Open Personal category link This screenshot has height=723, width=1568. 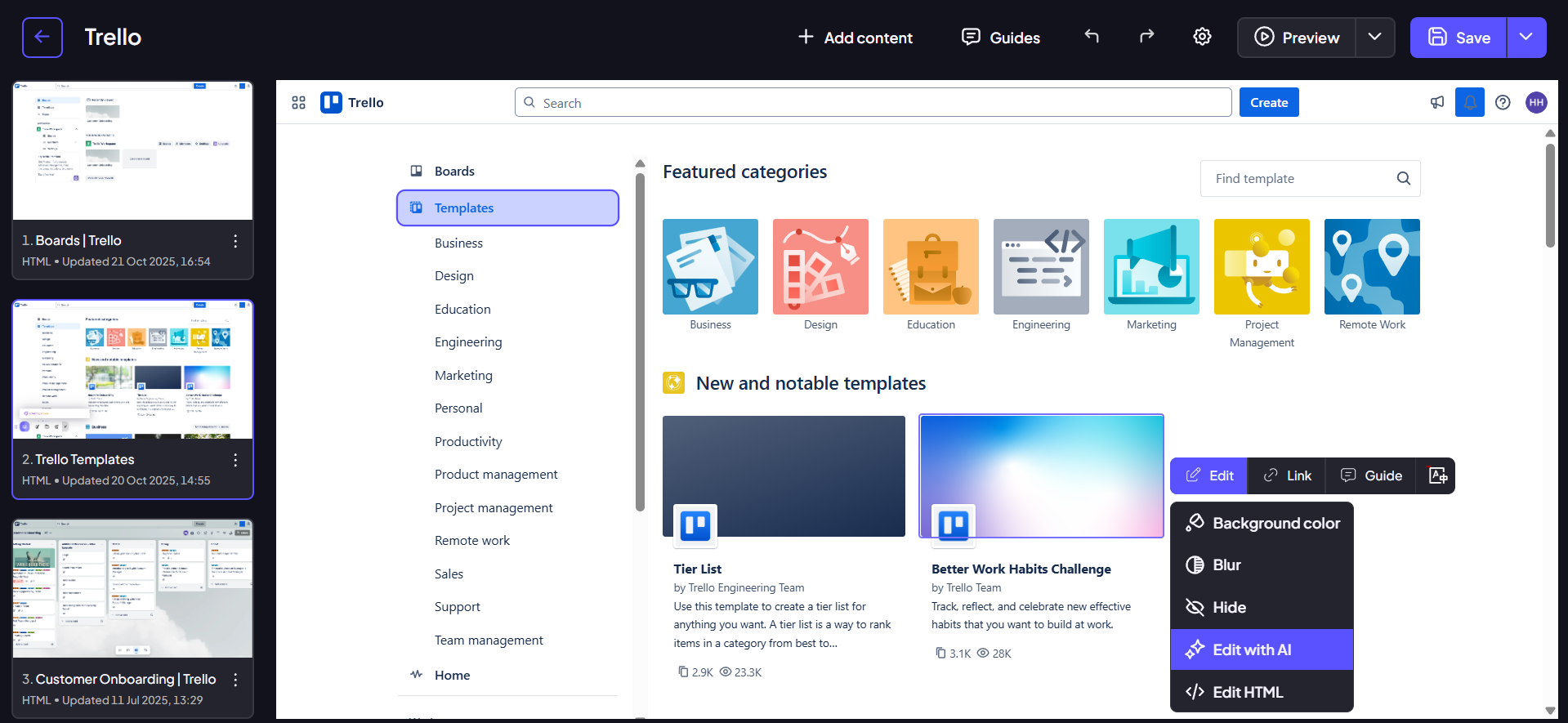[458, 408]
